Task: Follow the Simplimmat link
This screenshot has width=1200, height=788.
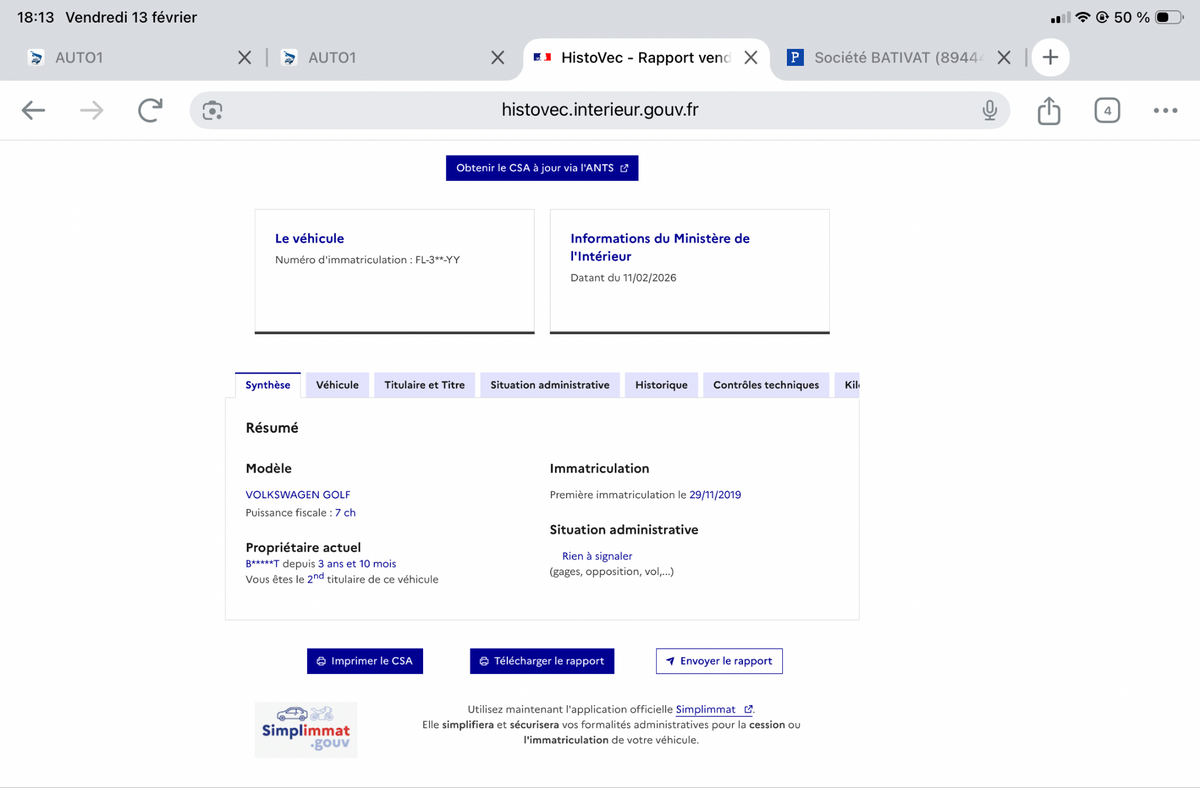Action: coord(706,709)
